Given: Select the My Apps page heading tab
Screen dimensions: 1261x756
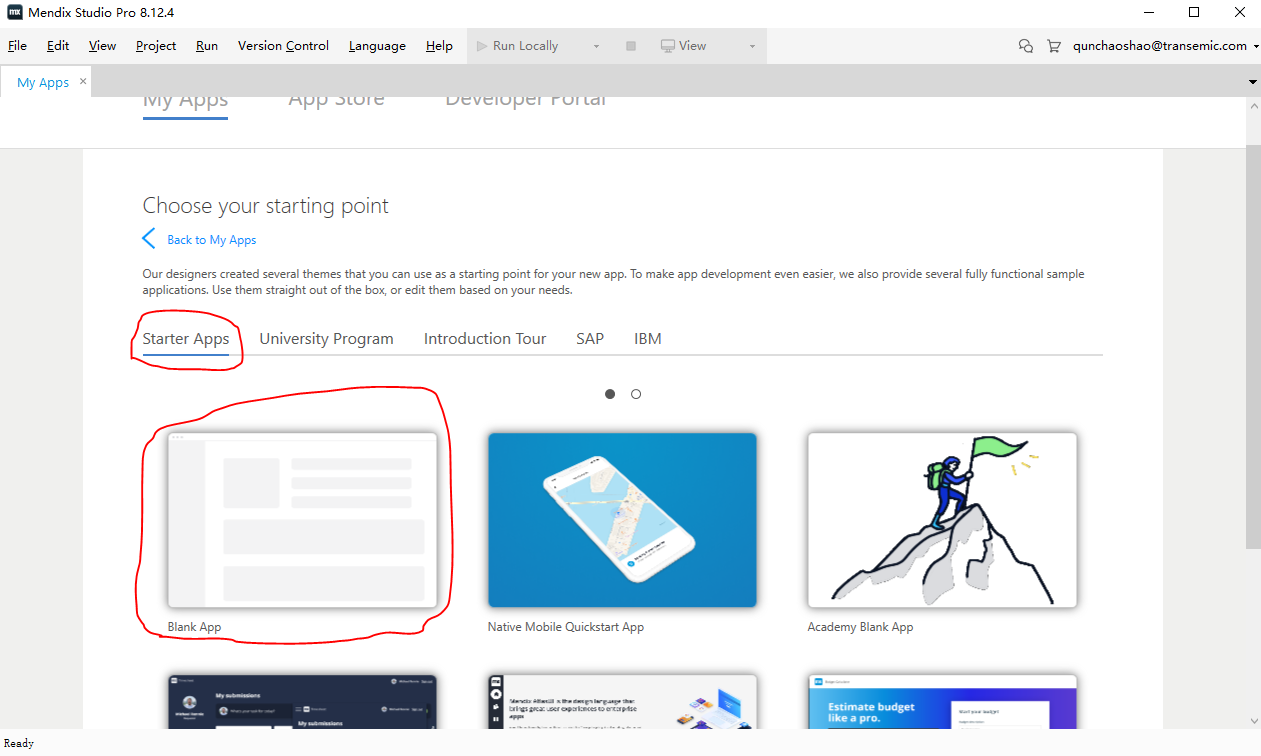Looking at the screenshot, I should (x=185, y=100).
